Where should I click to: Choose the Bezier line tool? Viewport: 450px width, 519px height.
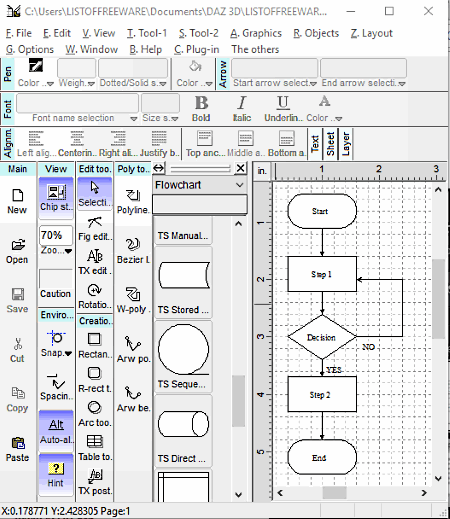133,250
